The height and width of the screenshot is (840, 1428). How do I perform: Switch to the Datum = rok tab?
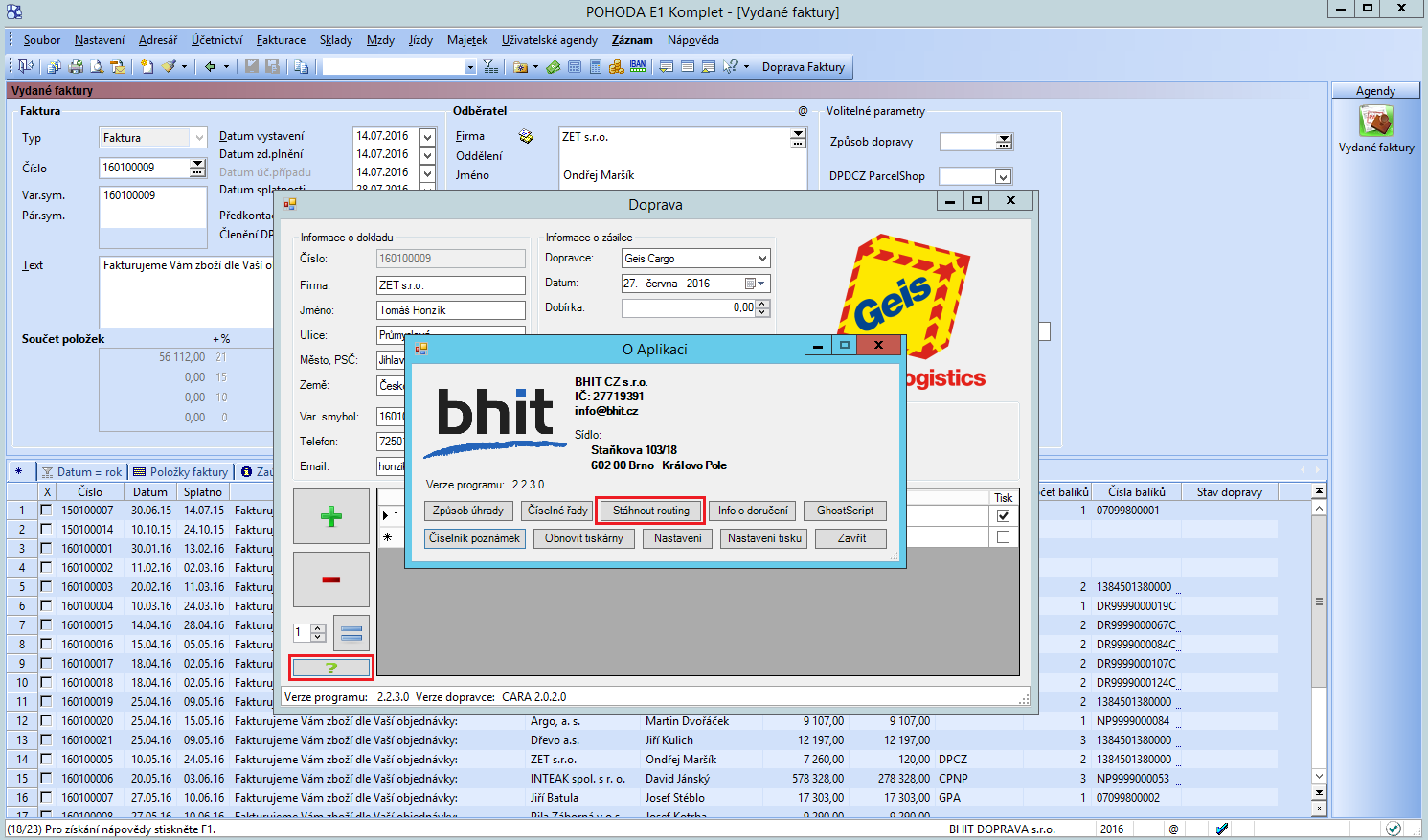pyautogui.click(x=81, y=471)
